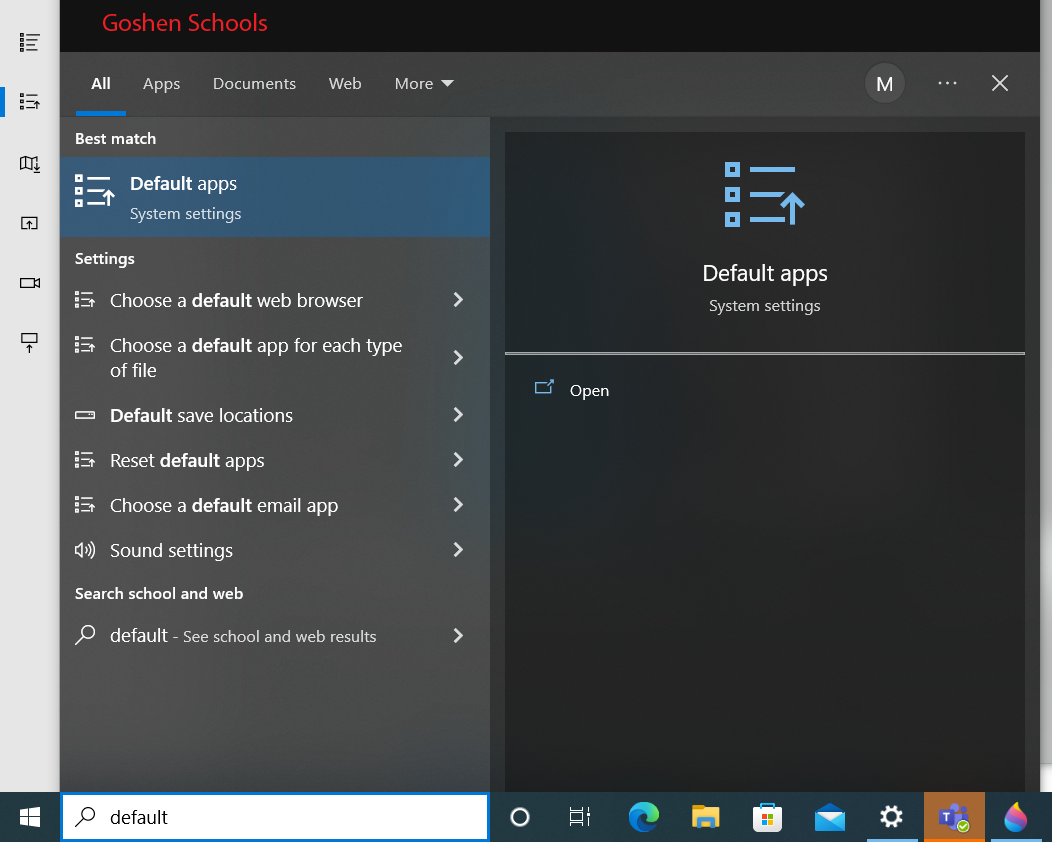Click Open in the preview pane
Image resolution: width=1052 pixels, height=842 pixels.
(589, 390)
